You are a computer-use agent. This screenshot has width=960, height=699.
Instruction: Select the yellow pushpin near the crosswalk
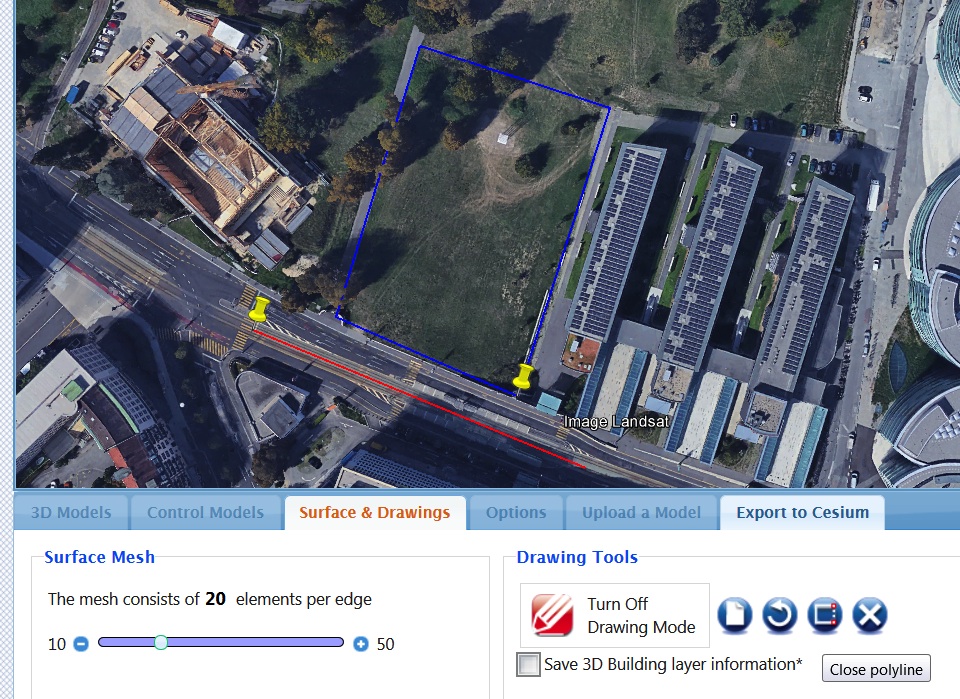tap(259, 310)
